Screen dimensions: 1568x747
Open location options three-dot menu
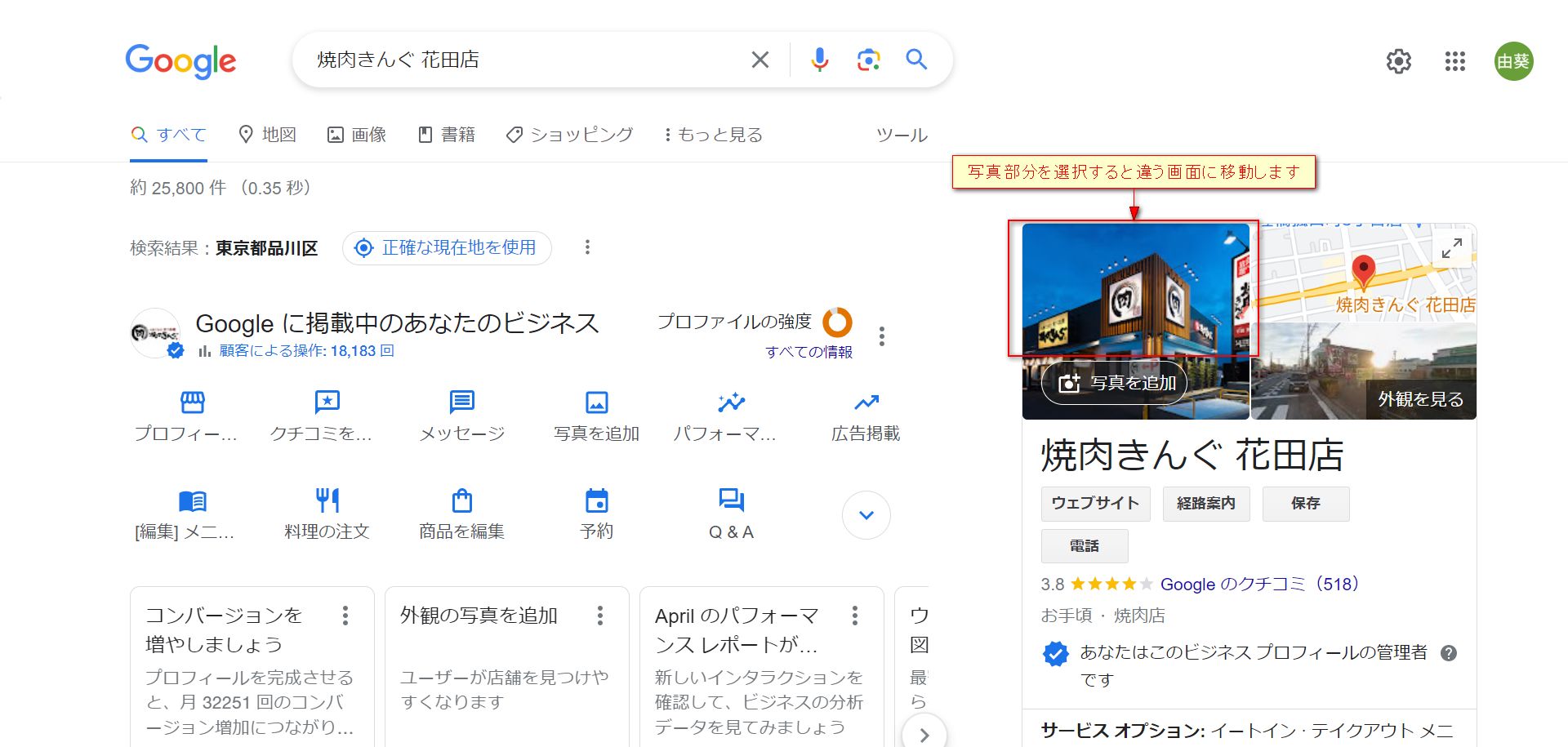(587, 247)
